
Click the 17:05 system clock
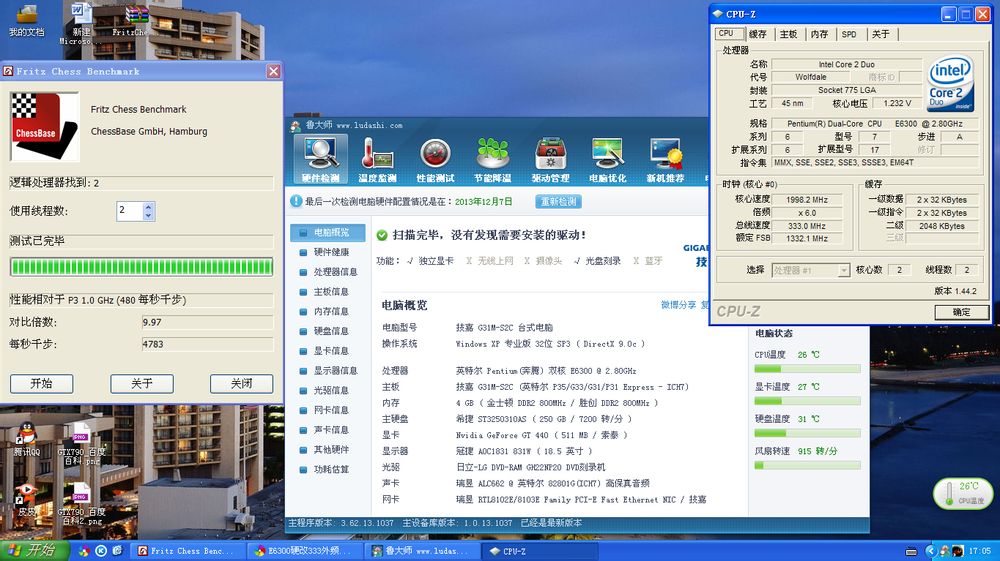pos(980,551)
